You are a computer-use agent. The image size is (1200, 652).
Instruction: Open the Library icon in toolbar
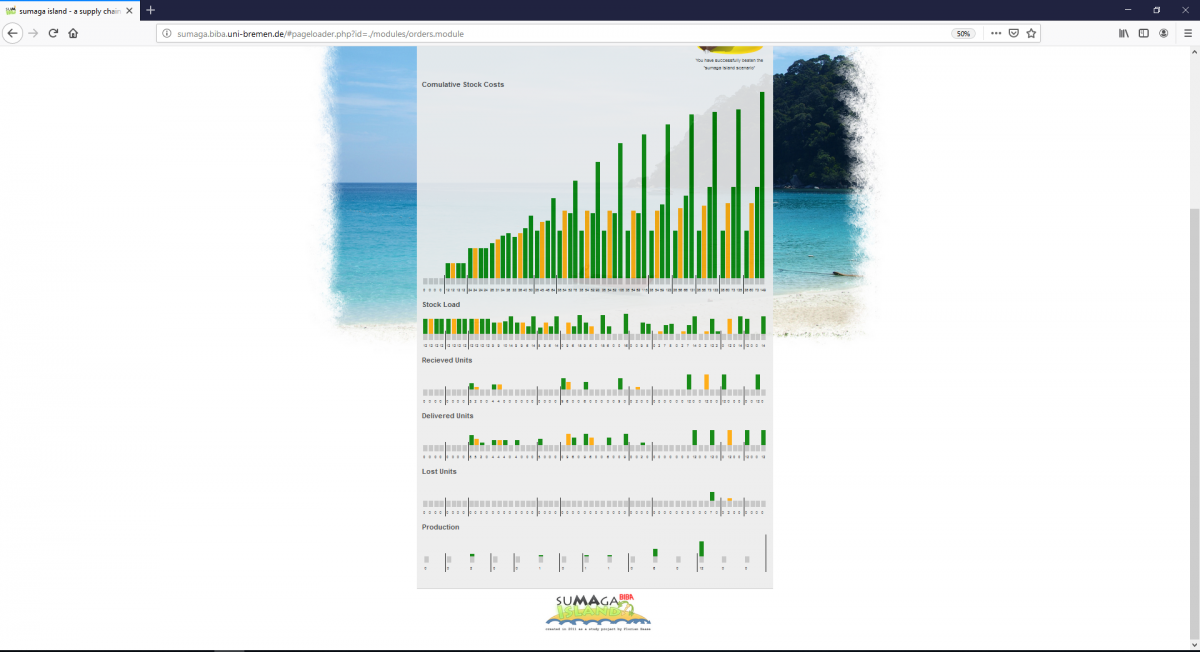click(x=1124, y=33)
